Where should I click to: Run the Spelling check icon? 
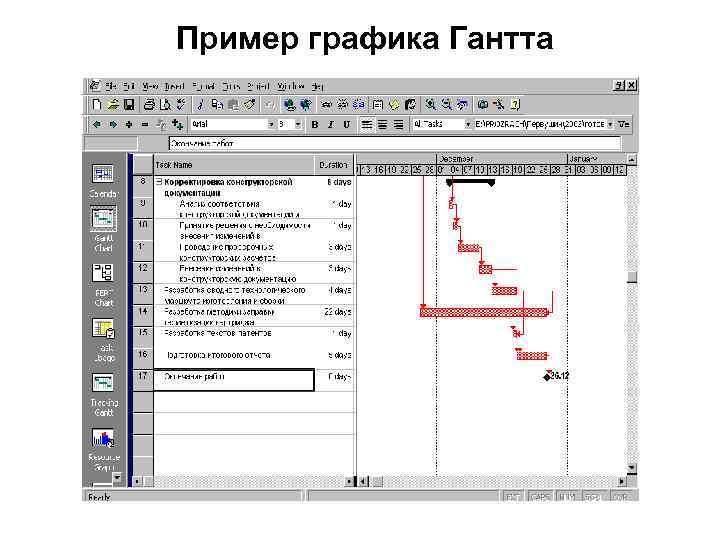coord(181,105)
